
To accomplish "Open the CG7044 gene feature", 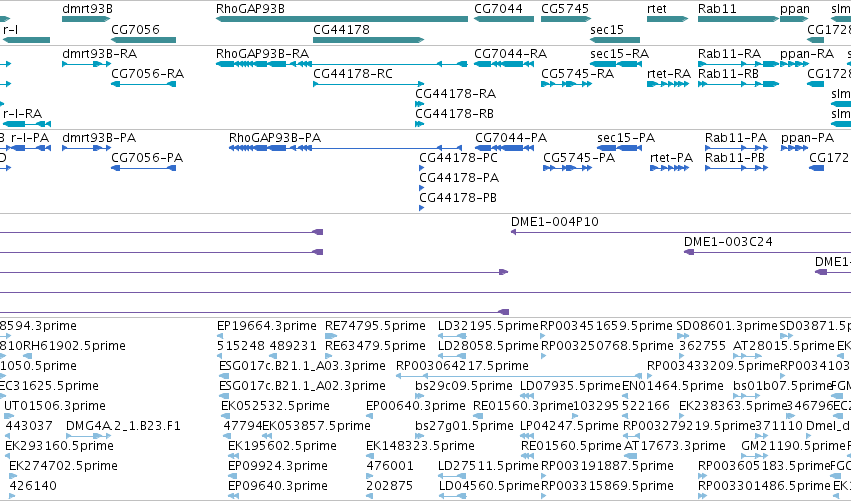I will (x=504, y=19).
